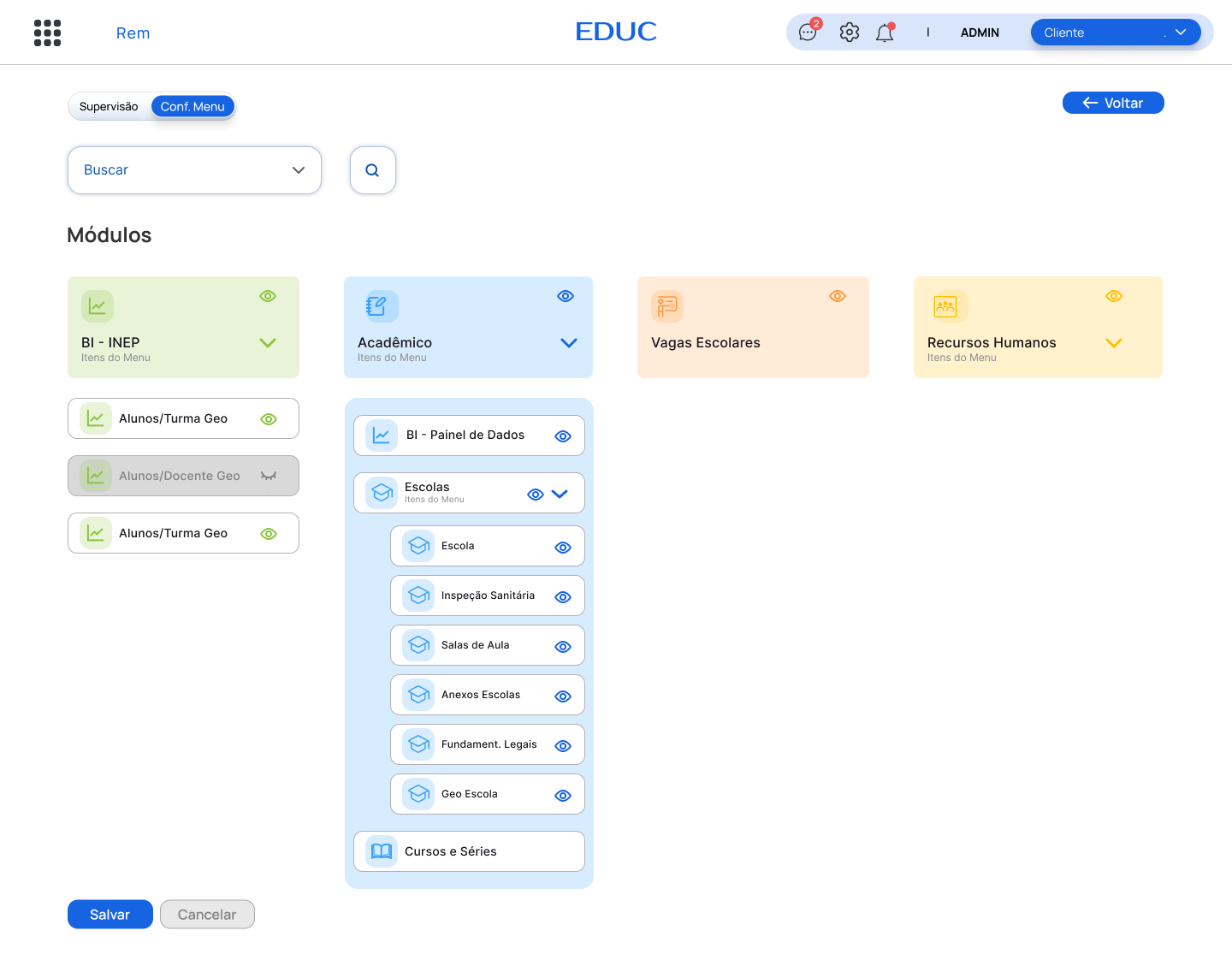Click the Salvar button
The image size is (1232, 966).
(110, 914)
